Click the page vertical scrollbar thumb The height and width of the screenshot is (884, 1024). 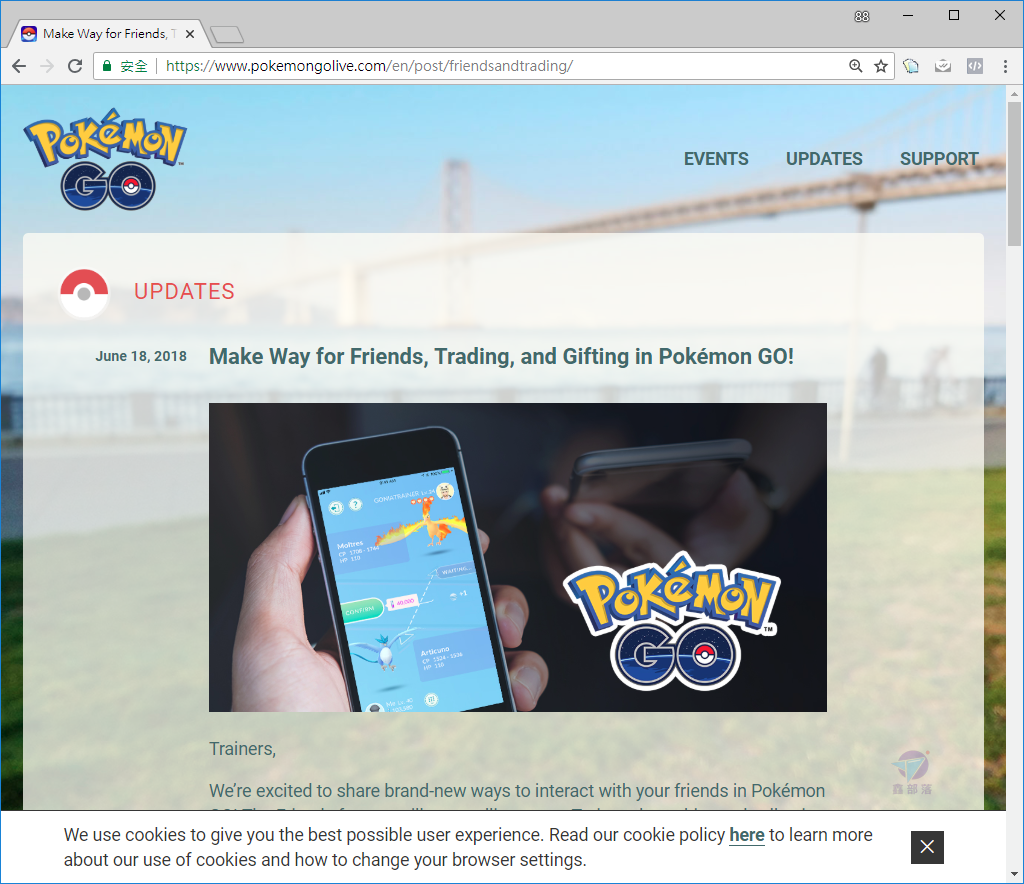[x=1014, y=174]
